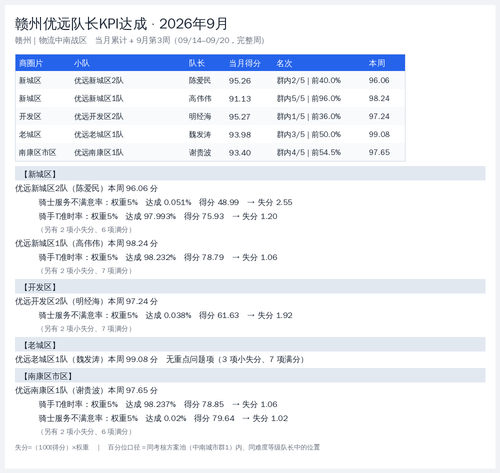Click monthly score 95.27
Viewport: 500px width, 473px height.
click(x=240, y=117)
